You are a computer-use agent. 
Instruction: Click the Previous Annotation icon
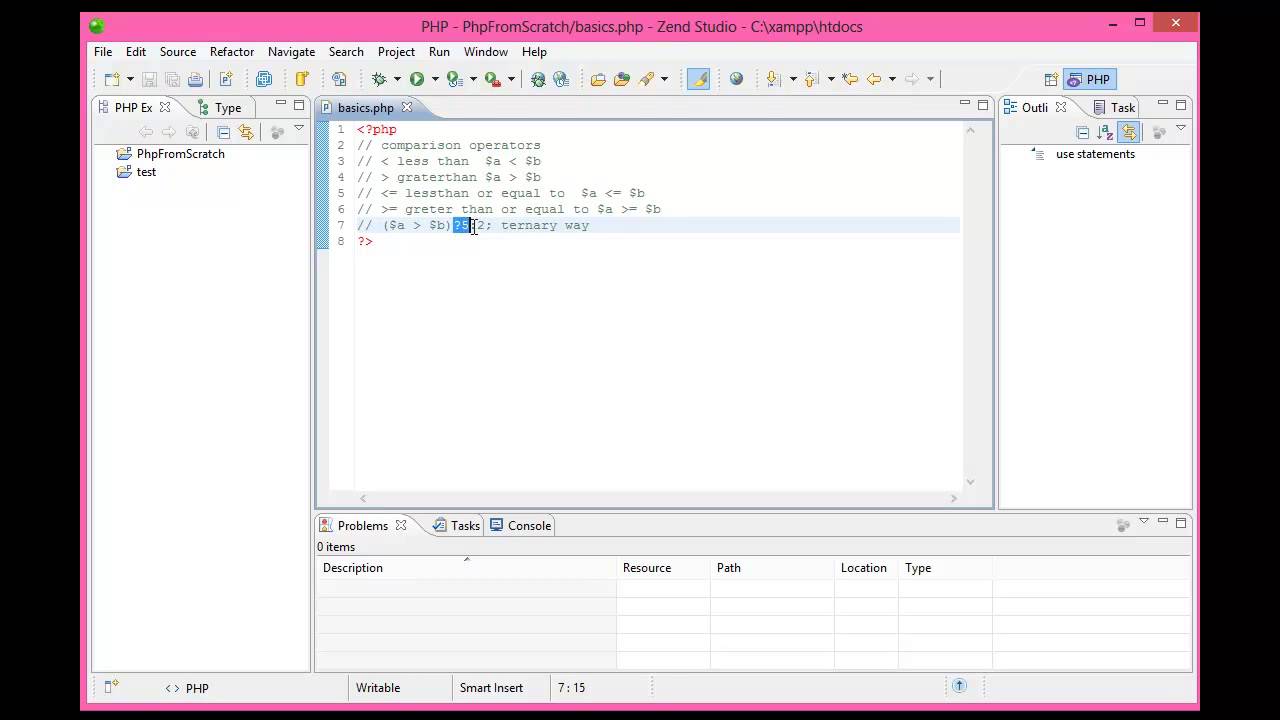[811, 79]
